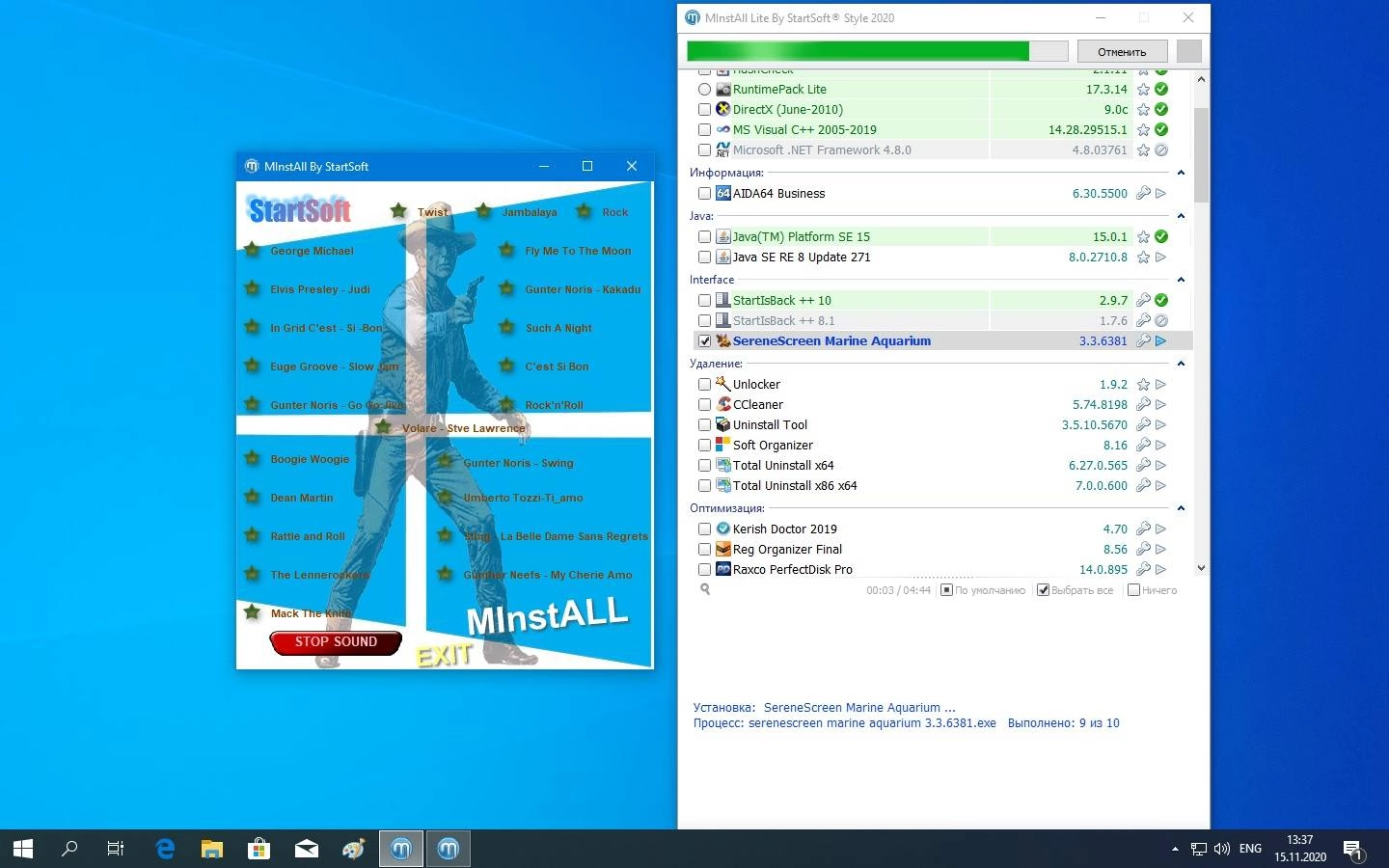This screenshot has height=868, width=1389.
Task: Collapse the Interface section
Action: [1181, 280]
